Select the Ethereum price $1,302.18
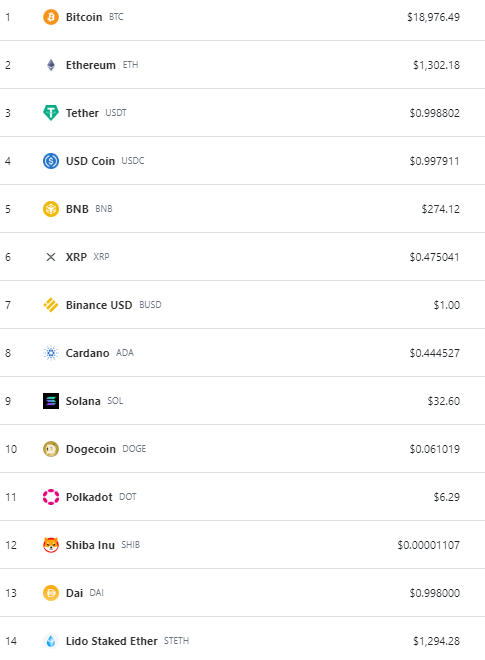The height and width of the screenshot is (660, 485). coord(437,65)
